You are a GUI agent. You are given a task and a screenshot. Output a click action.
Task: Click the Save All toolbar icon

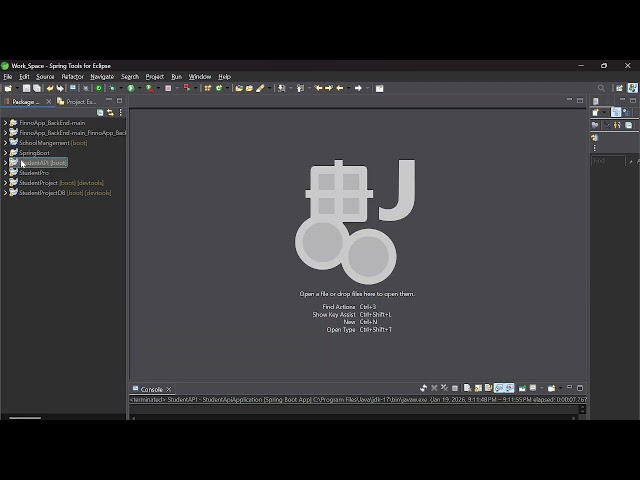[x=37, y=88]
